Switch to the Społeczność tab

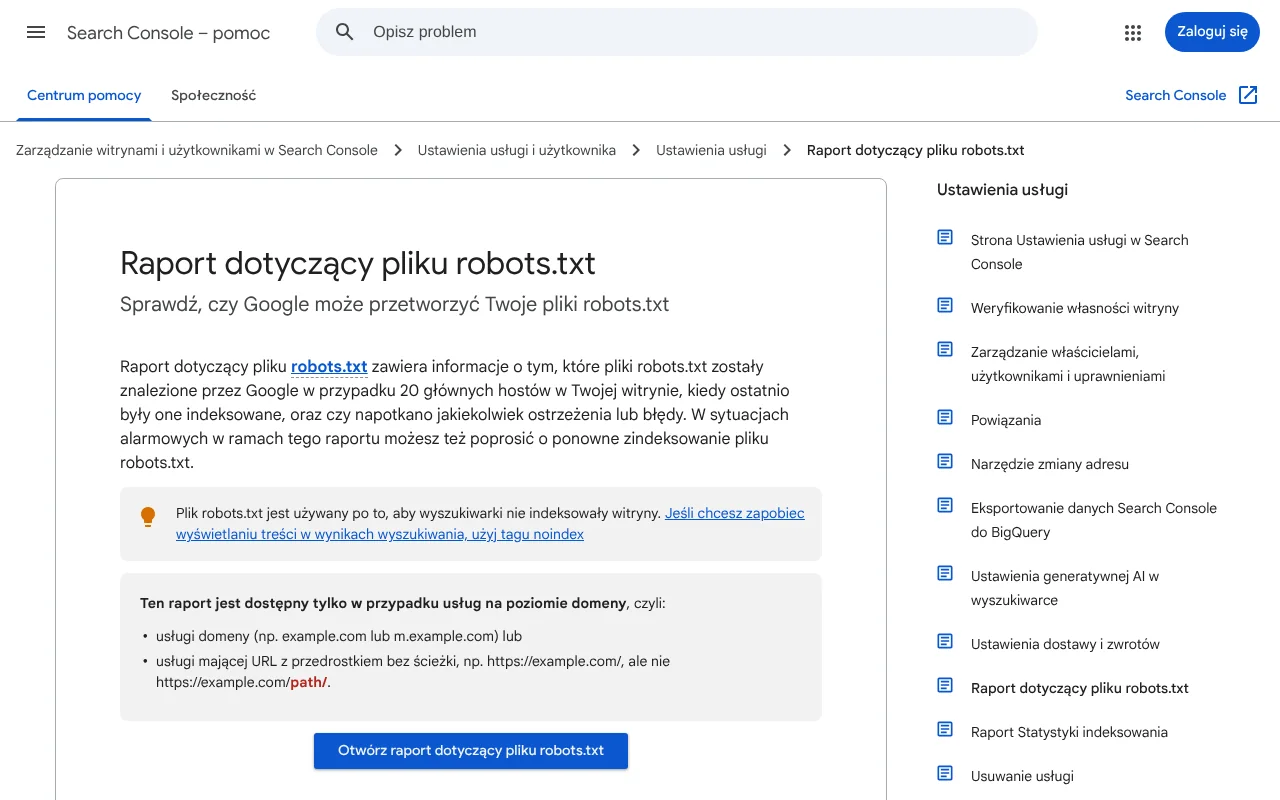[x=213, y=96]
